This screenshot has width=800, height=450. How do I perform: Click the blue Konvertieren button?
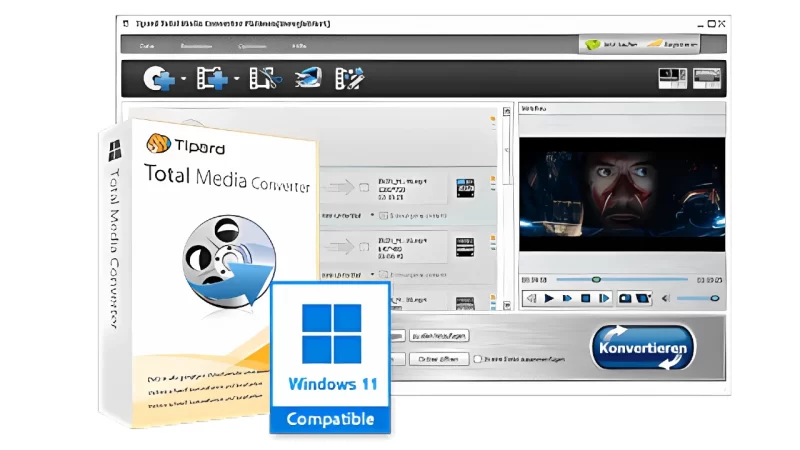[643, 348]
